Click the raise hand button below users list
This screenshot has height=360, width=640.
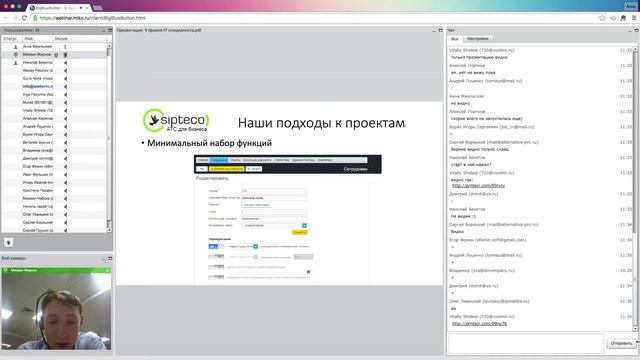(9, 242)
